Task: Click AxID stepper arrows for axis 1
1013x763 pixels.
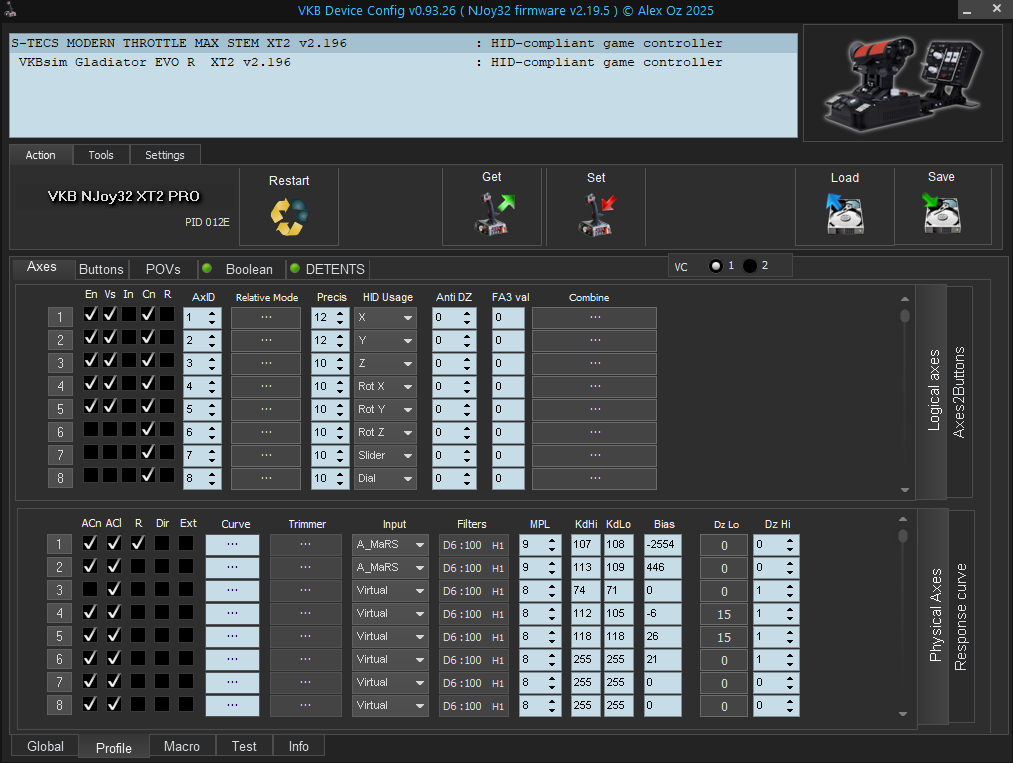Action: coord(212,318)
